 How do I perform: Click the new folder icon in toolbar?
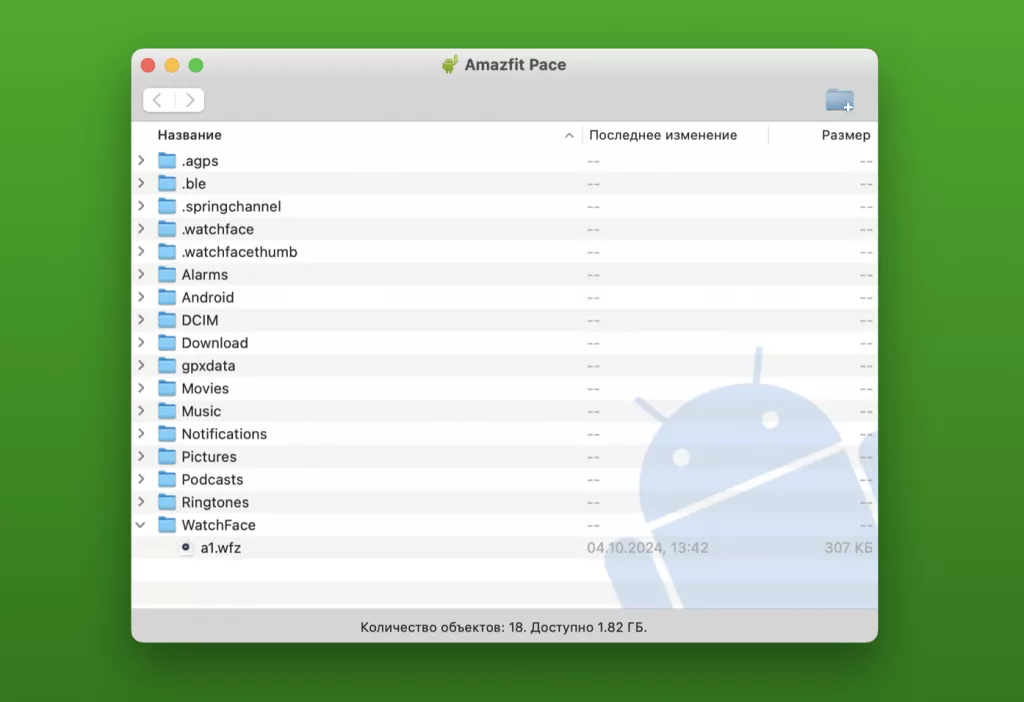coord(839,100)
